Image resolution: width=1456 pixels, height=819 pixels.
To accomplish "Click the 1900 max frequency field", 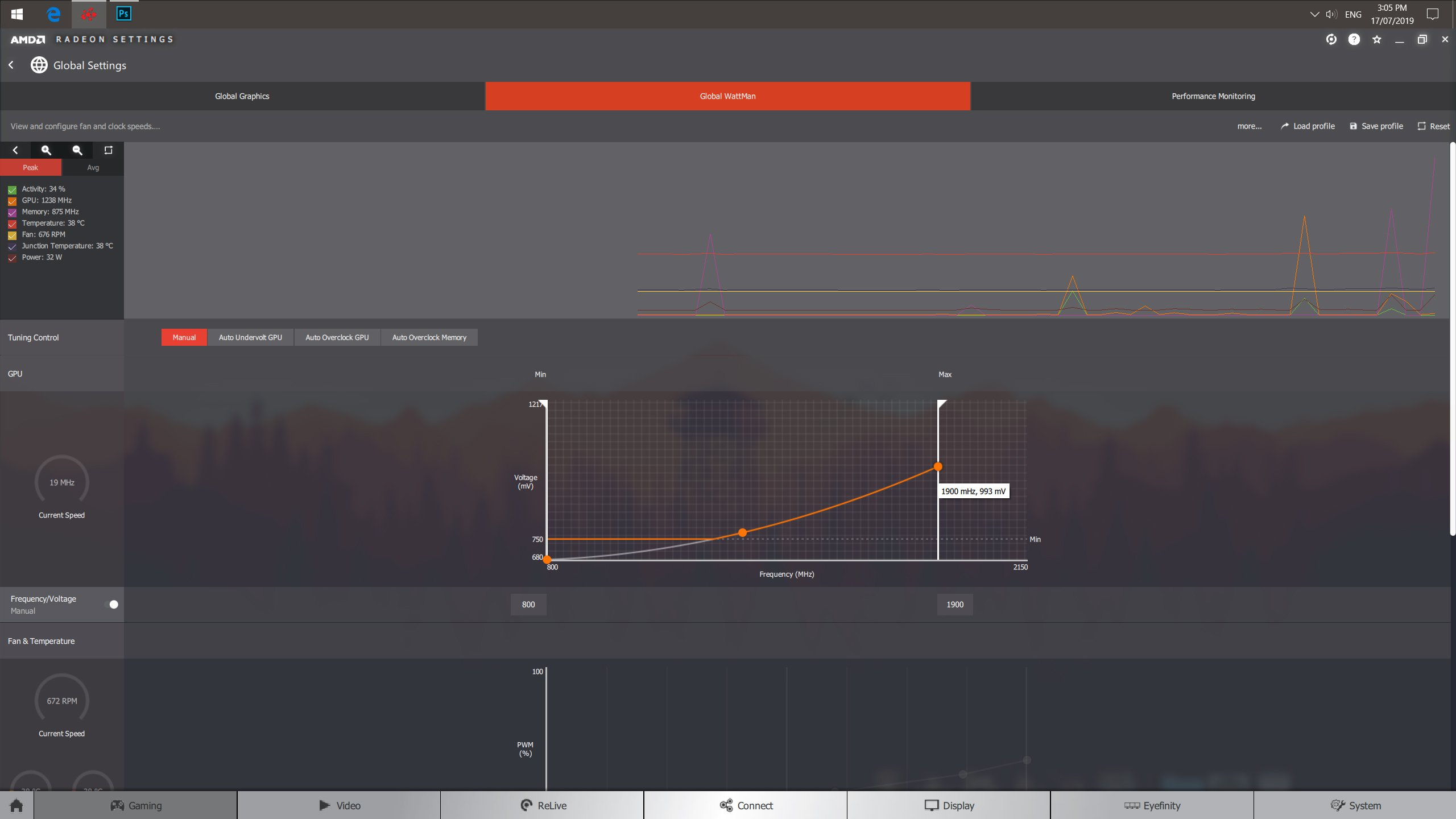I will [x=954, y=605].
